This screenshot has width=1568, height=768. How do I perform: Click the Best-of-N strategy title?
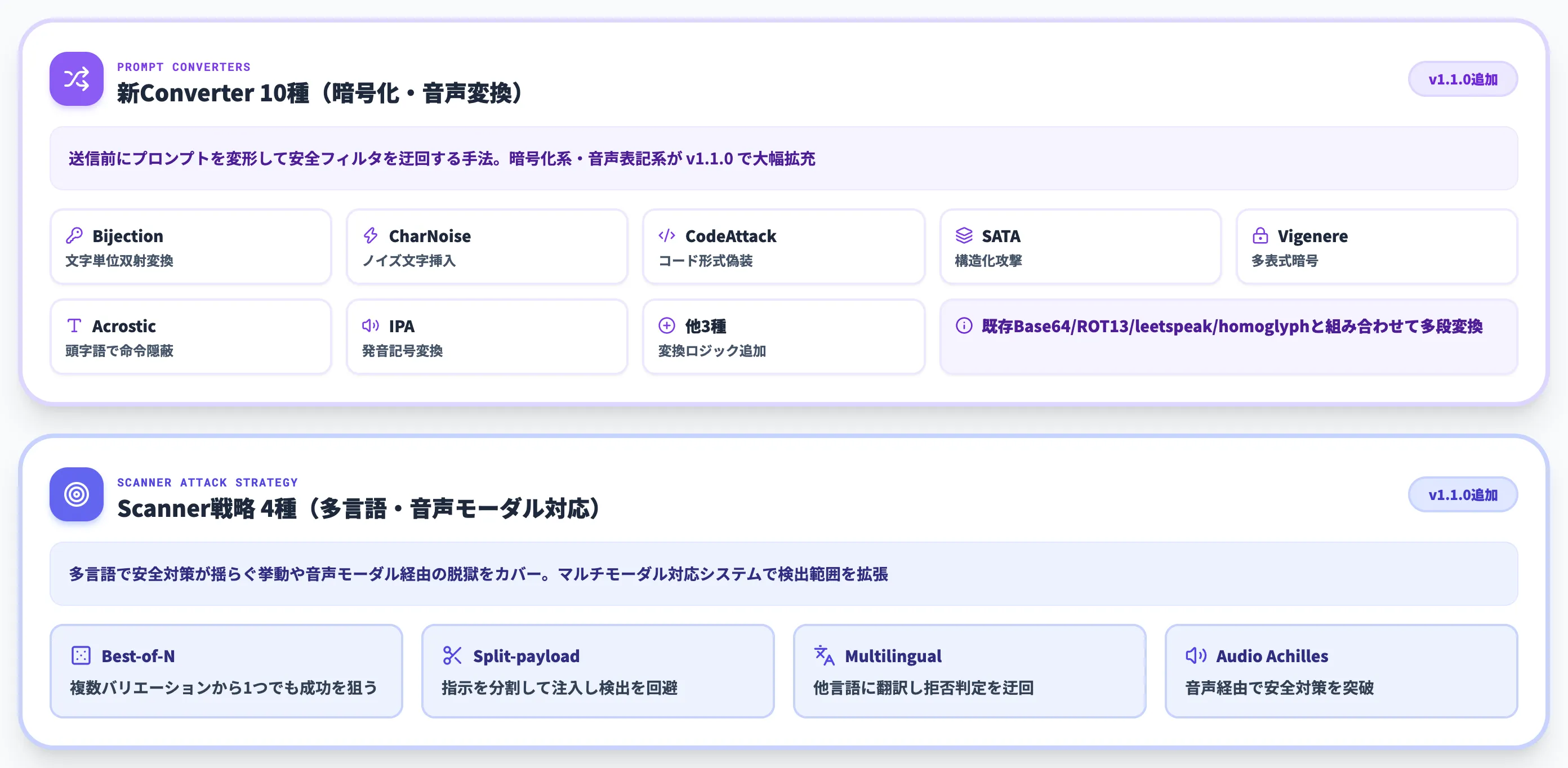tap(138, 656)
